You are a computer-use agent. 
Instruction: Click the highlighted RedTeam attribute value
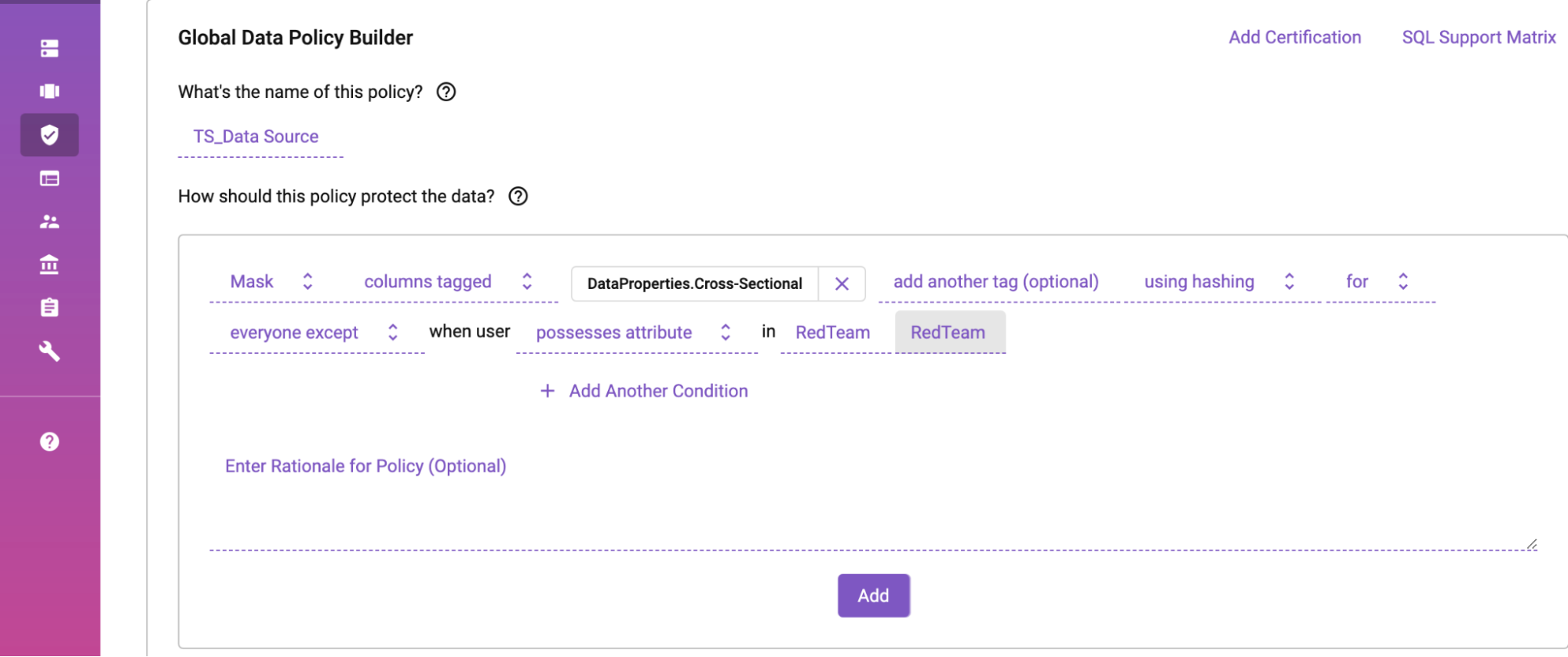(949, 333)
